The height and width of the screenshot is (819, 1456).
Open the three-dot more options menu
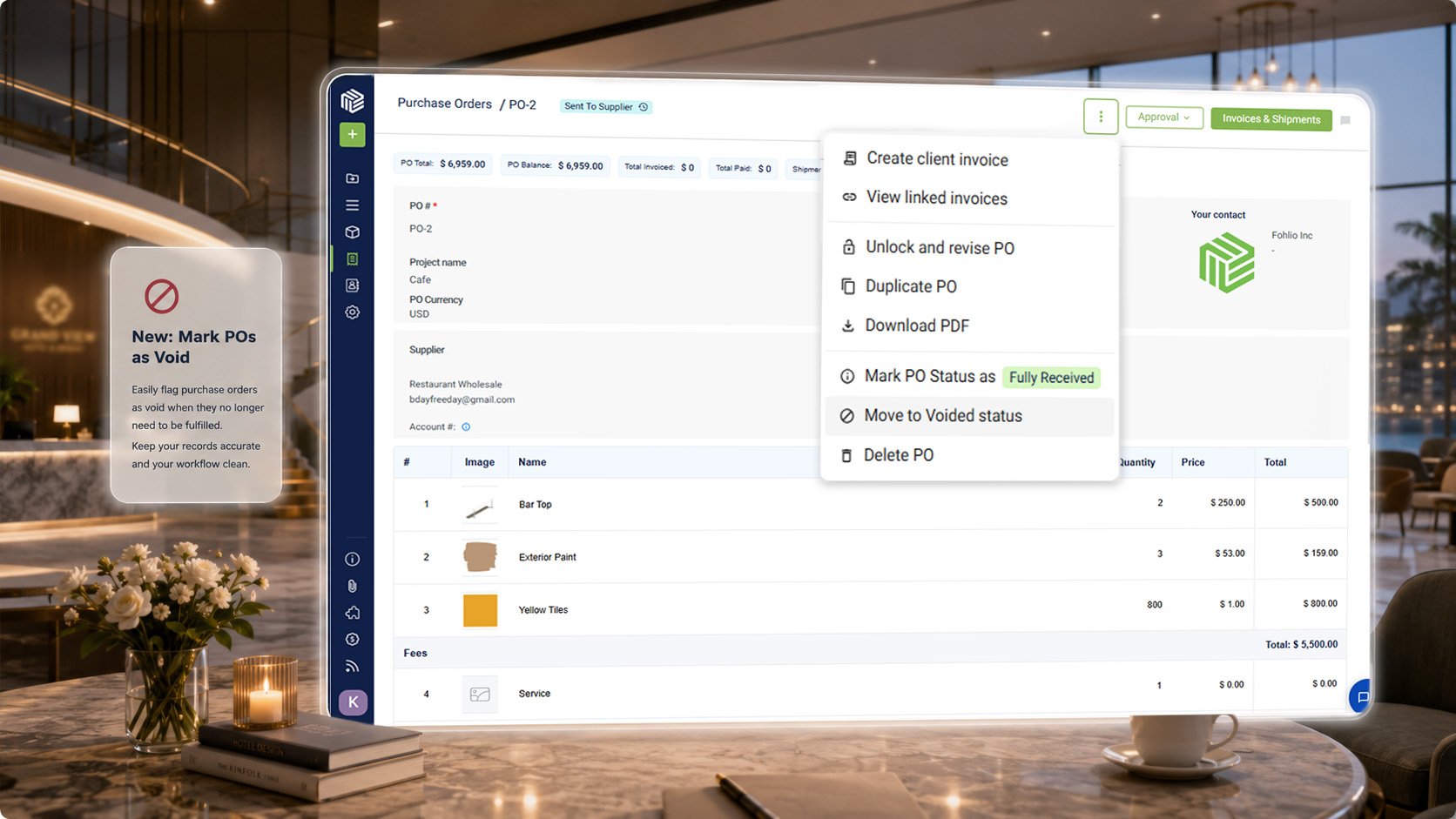pos(1101,117)
